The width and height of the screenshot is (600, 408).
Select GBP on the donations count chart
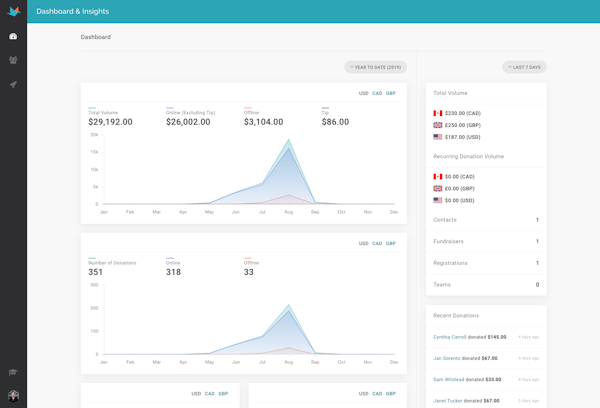(x=391, y=243)
